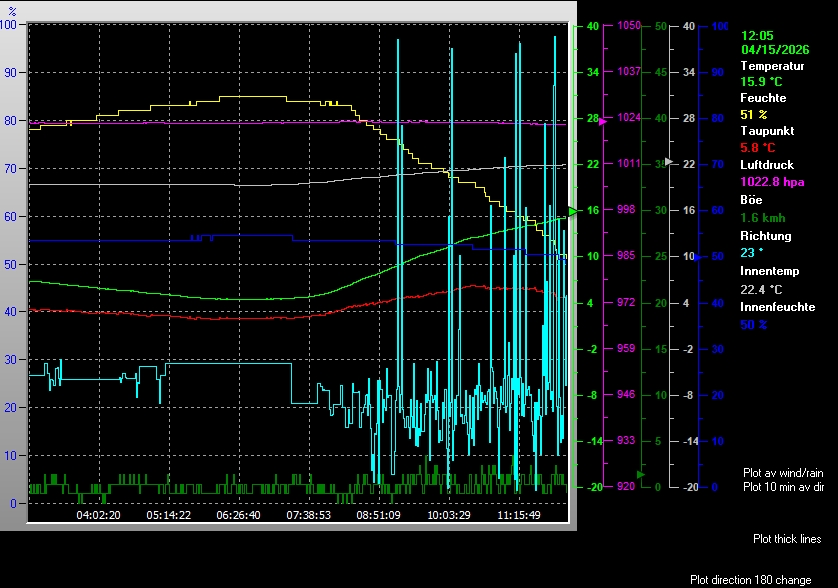Image resolution: width=838 pixels, height=588 pixels.
Task: Click the 1022.8 hpa pressure reading
Action: point(772,182)
